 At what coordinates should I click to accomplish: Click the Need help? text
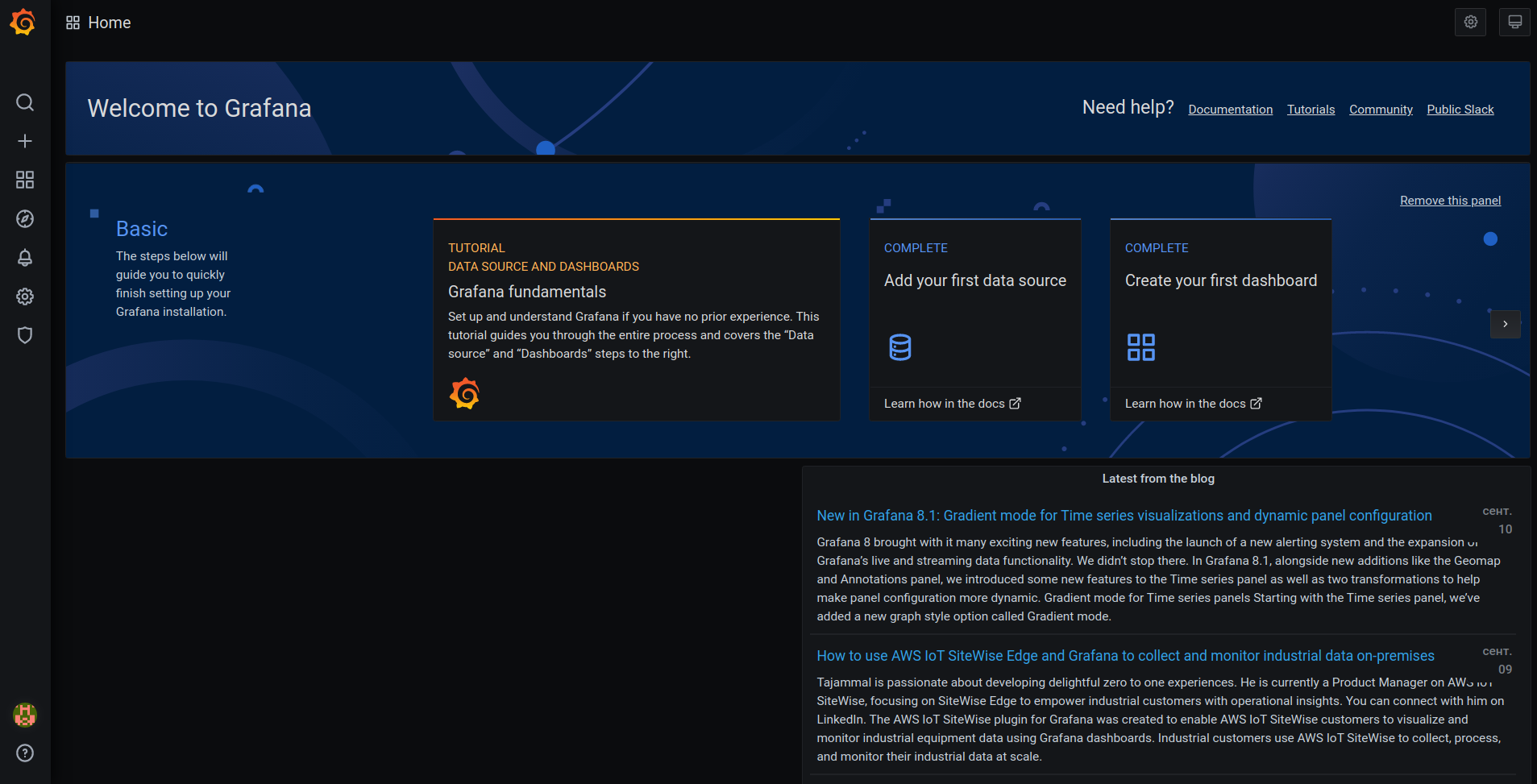1128,107
